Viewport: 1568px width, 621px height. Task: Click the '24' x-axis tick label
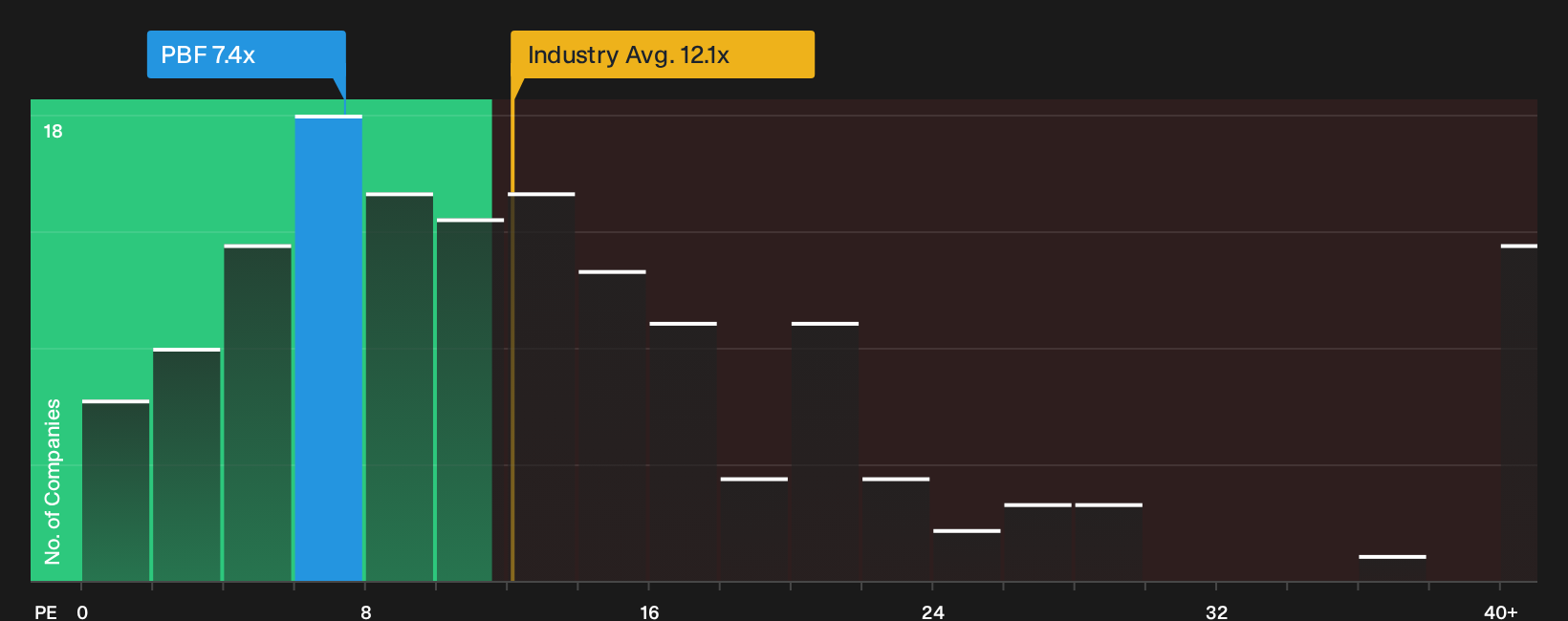(933, 611)
